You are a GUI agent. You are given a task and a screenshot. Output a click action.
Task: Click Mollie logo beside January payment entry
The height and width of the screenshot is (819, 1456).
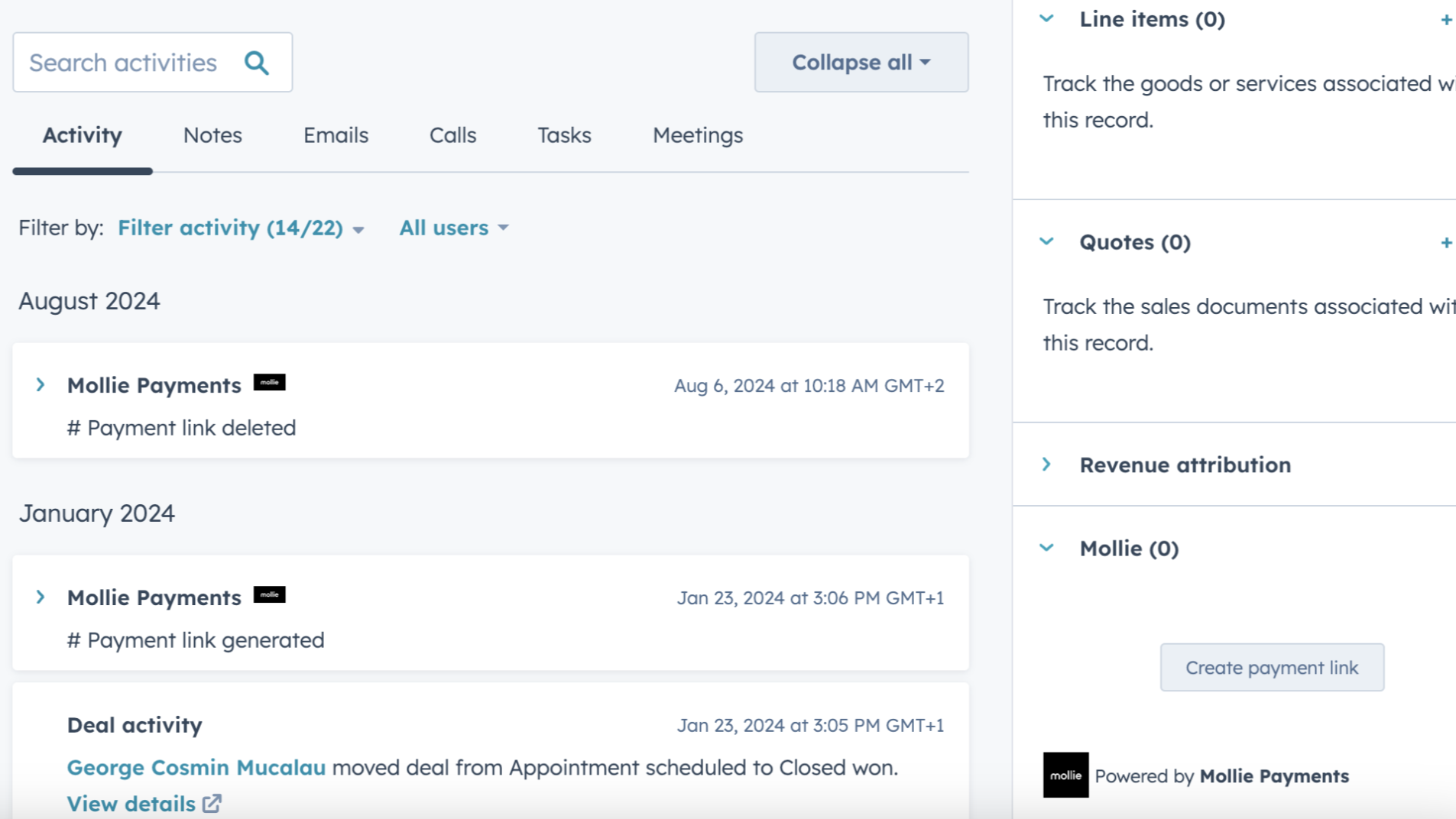pos(269,595)
